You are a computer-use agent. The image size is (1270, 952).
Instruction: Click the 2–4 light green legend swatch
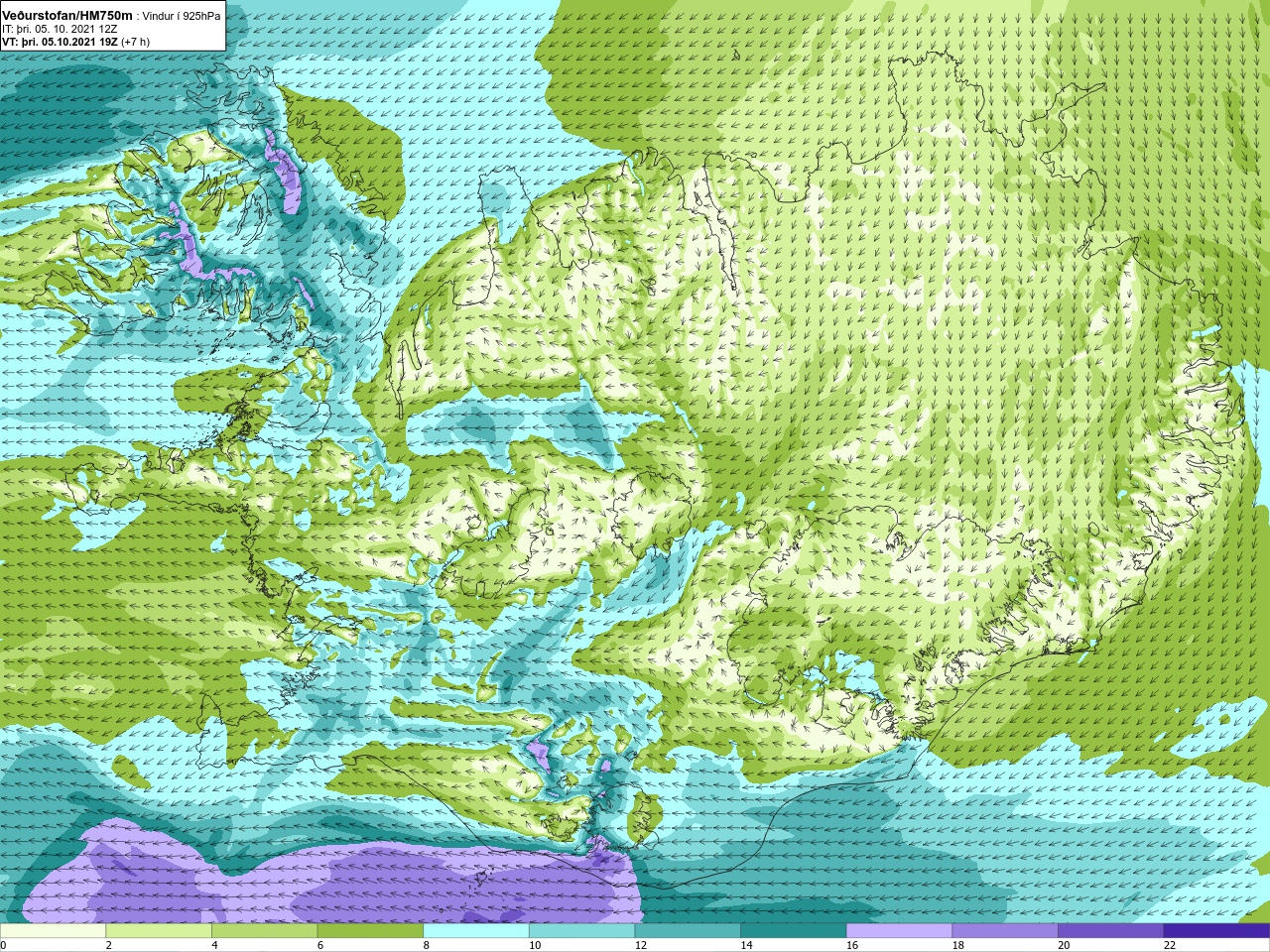point(159,931)
